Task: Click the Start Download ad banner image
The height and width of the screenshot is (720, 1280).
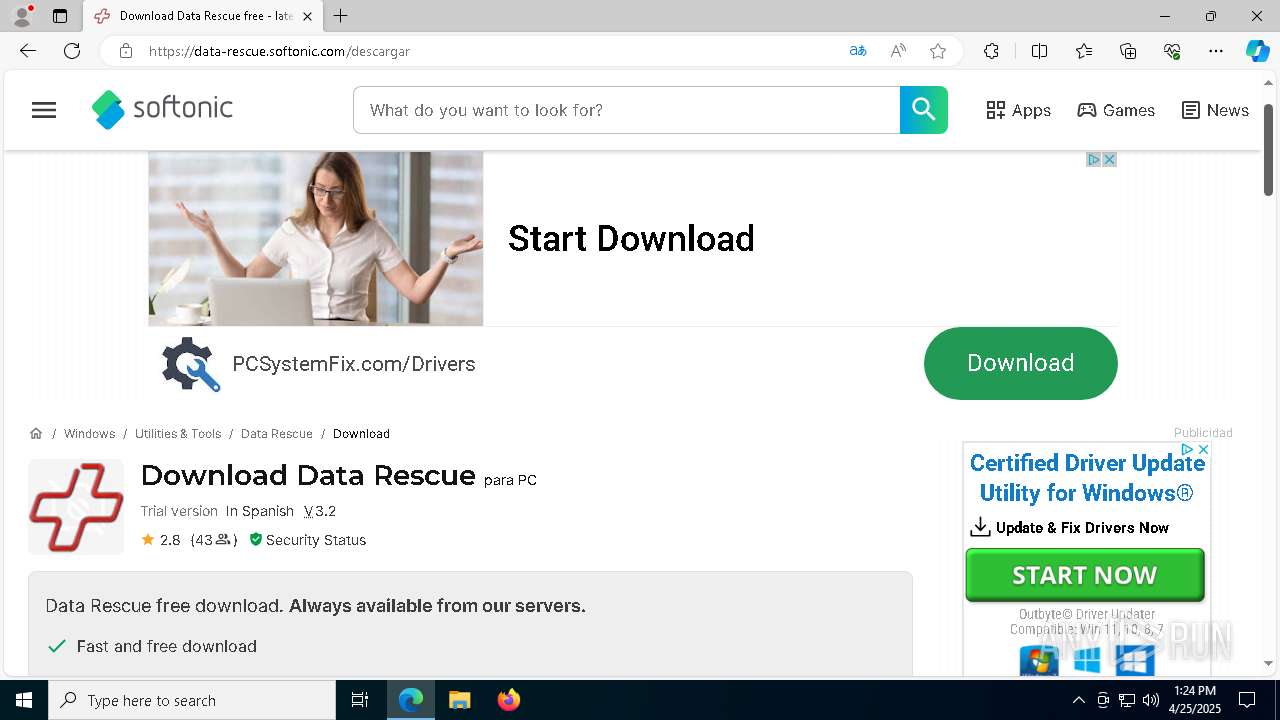Action: tap(316, 239)
